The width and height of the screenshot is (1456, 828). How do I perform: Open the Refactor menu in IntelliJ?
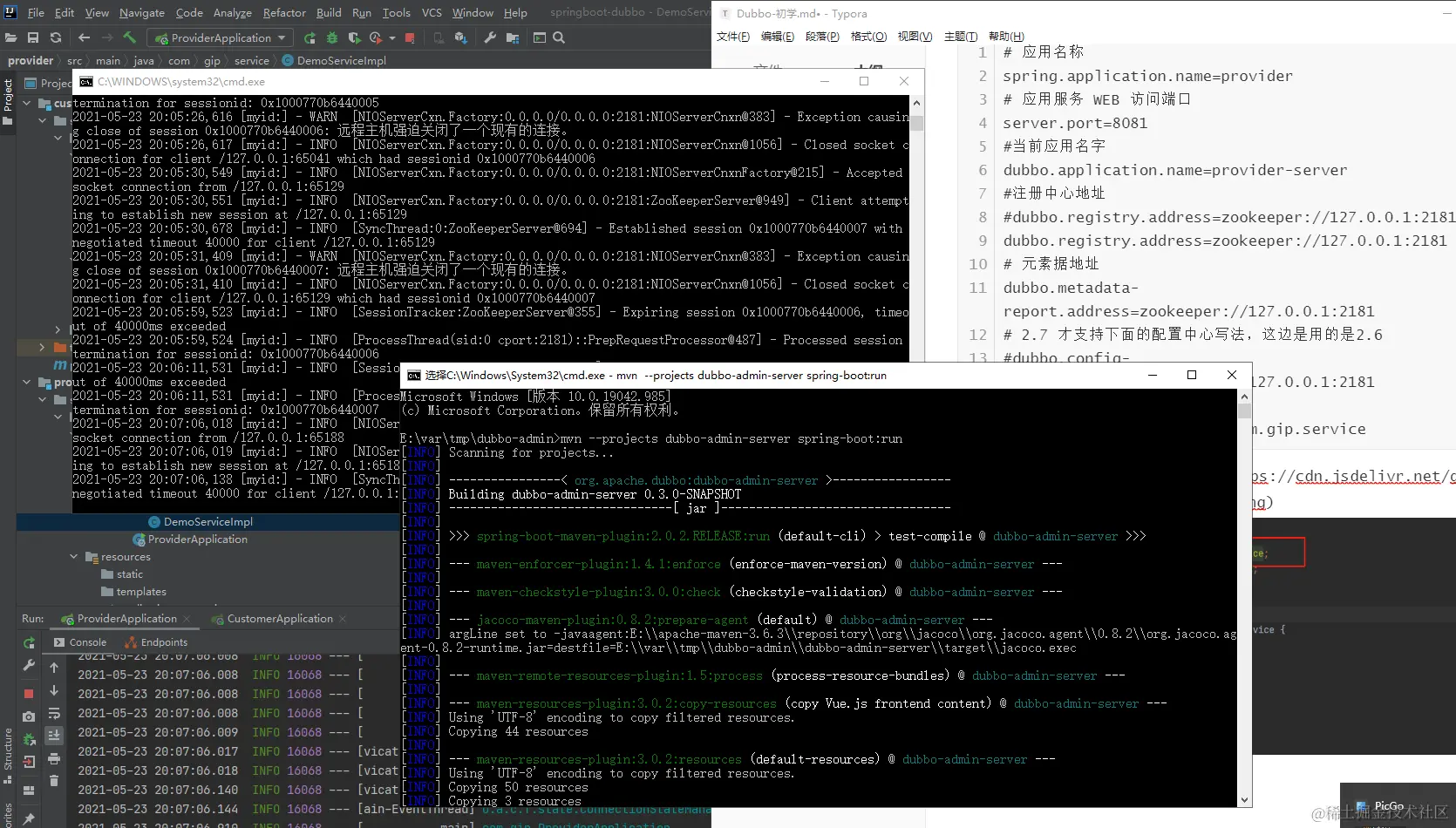[284, 13]
